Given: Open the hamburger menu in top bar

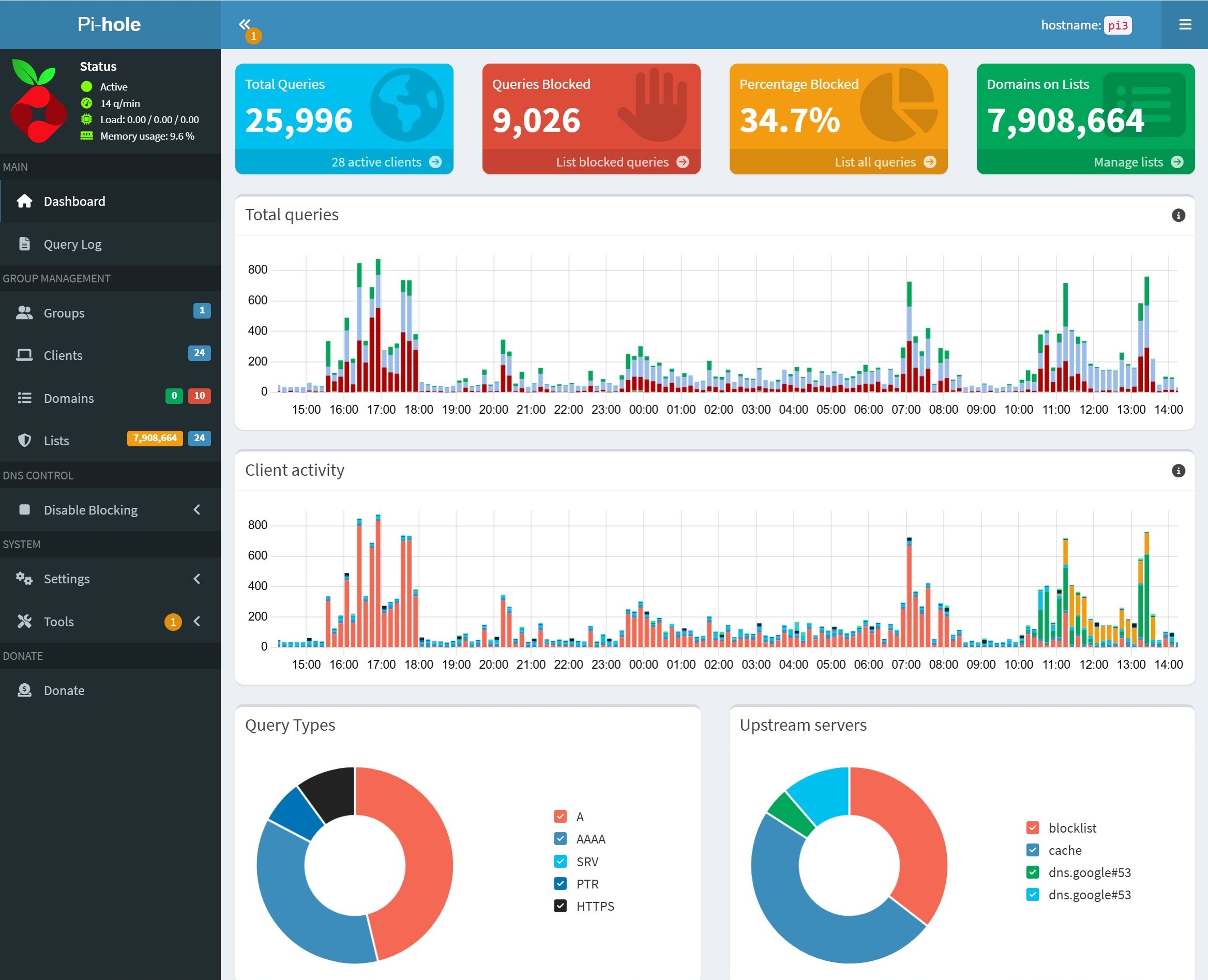Looking at the screenshot, I should (1185, 25).
